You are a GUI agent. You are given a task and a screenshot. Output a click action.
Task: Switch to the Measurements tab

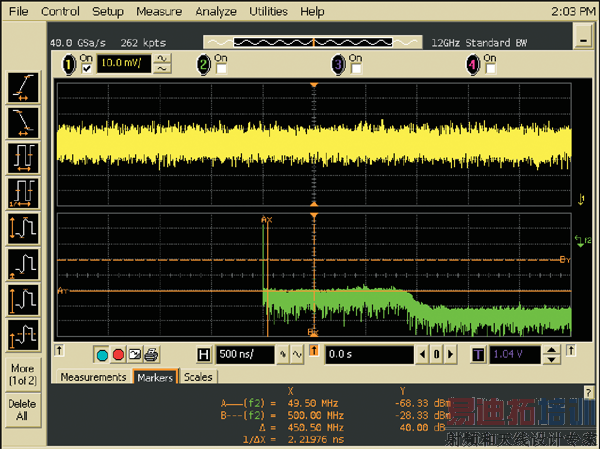tap(93, 377)
